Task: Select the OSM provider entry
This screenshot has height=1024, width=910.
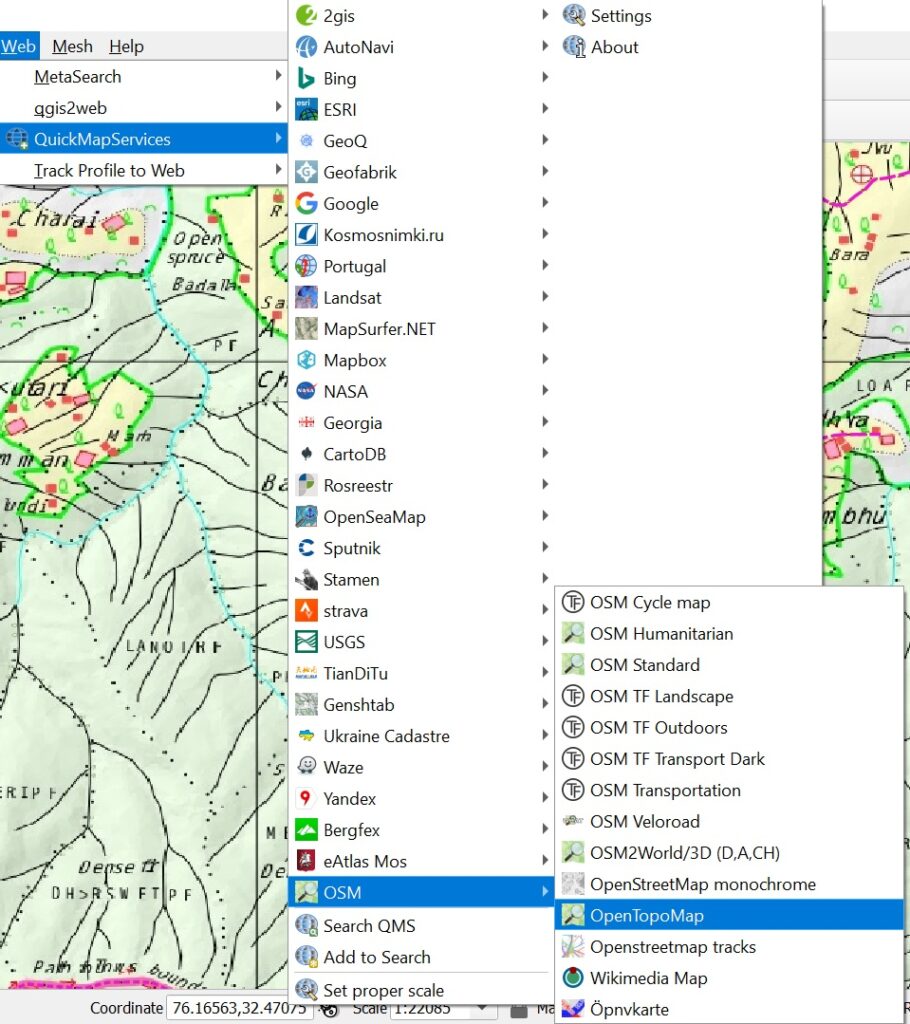Action: [x=421, y=892]
